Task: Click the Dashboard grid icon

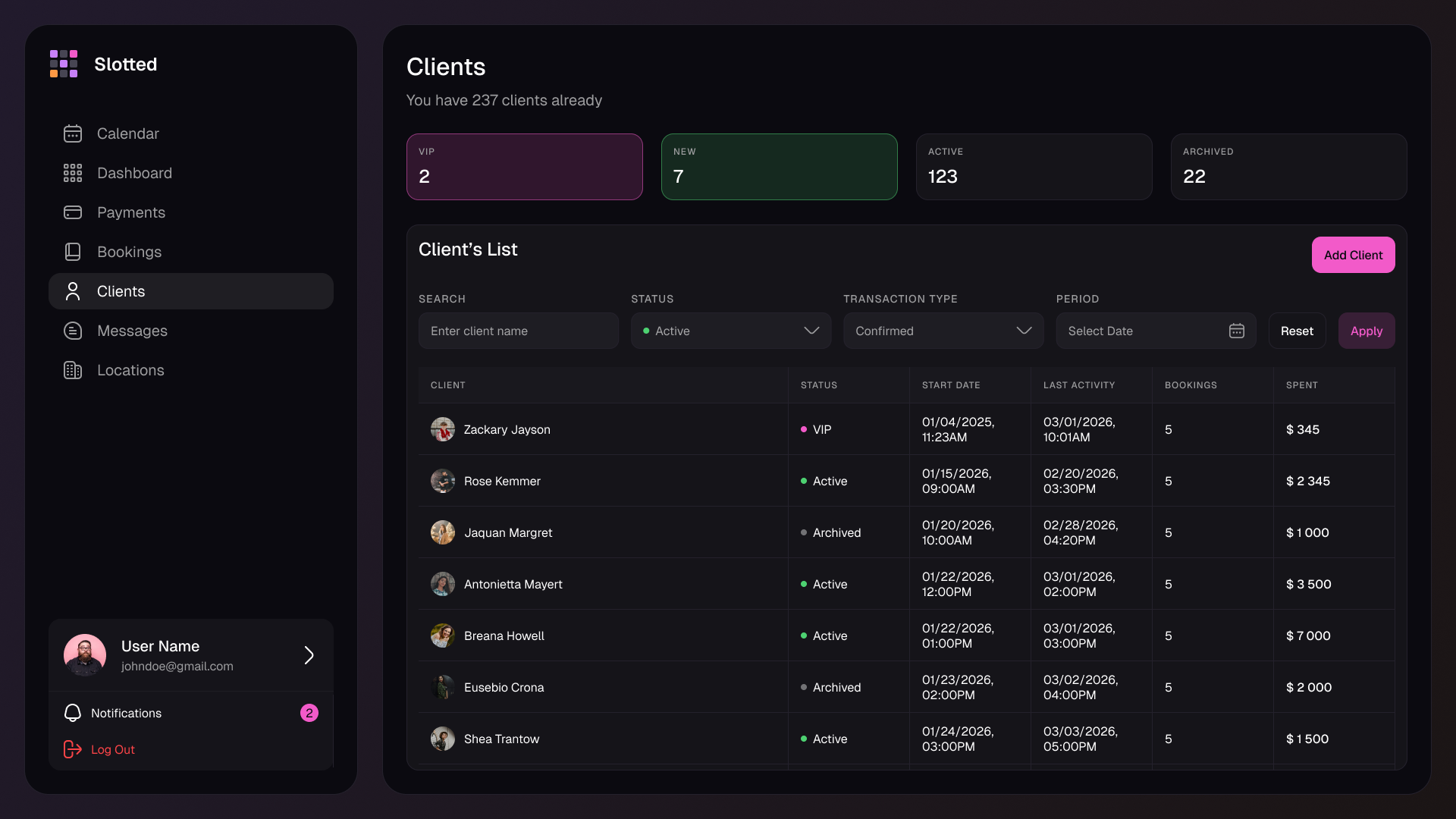Action: click(x=73, y=173)
